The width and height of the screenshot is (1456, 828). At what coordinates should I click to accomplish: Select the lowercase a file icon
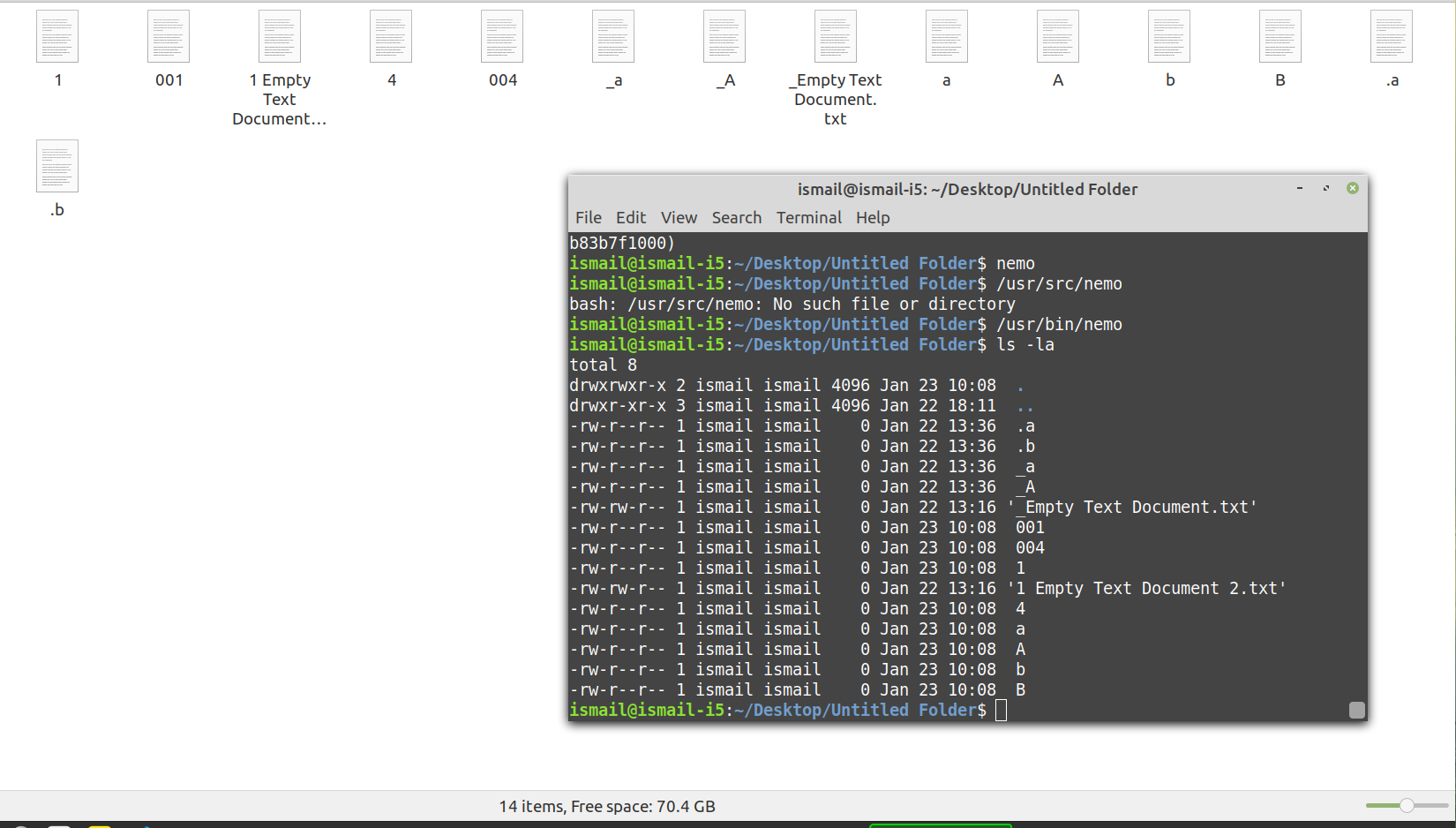[x=947, y=36]
